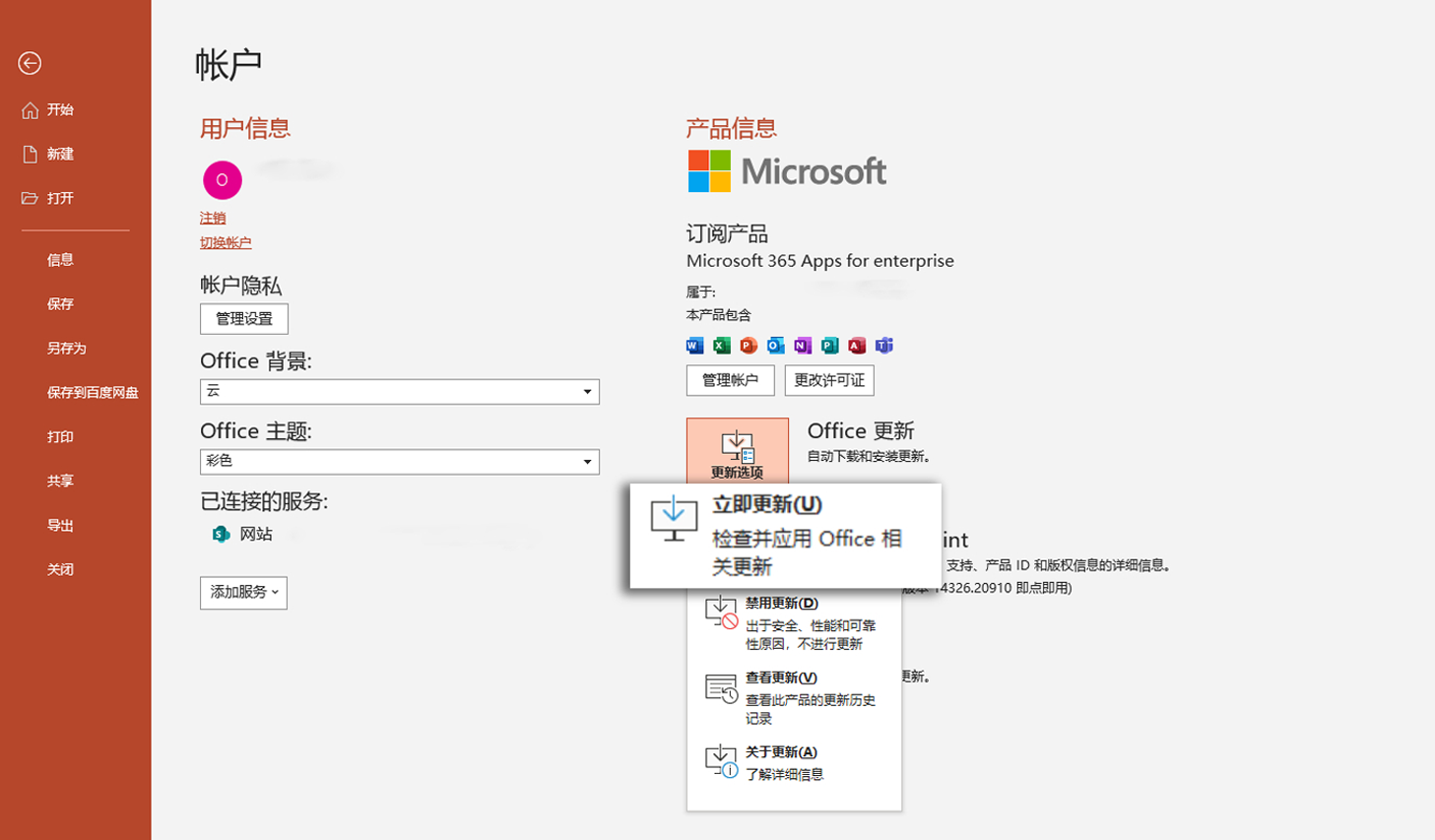Viewport: 1435px width, 840px height.
Task: Open 管理设置 for account privacy
Action: [x=244, y=319]
